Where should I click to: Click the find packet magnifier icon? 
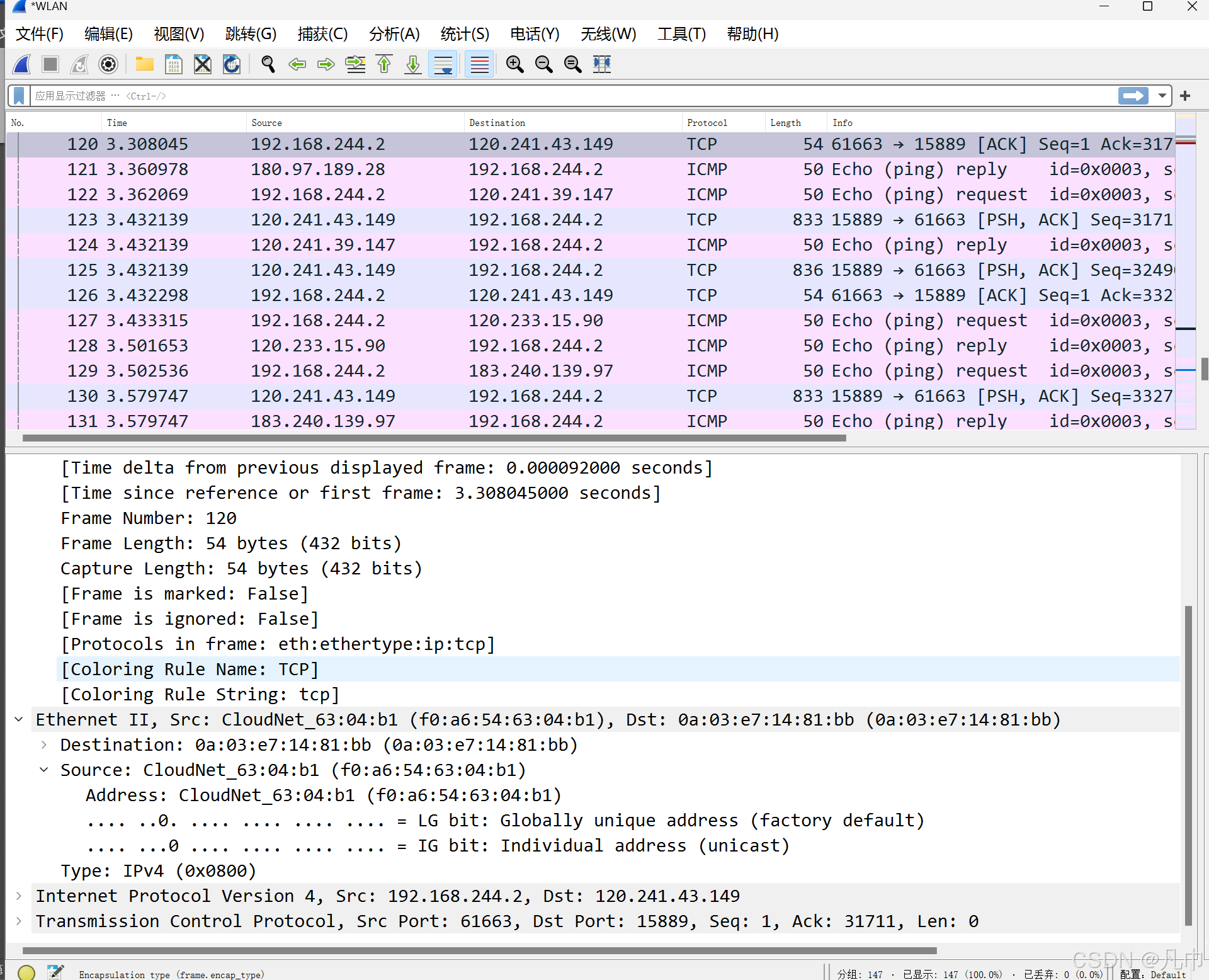(x=268, y=64)
